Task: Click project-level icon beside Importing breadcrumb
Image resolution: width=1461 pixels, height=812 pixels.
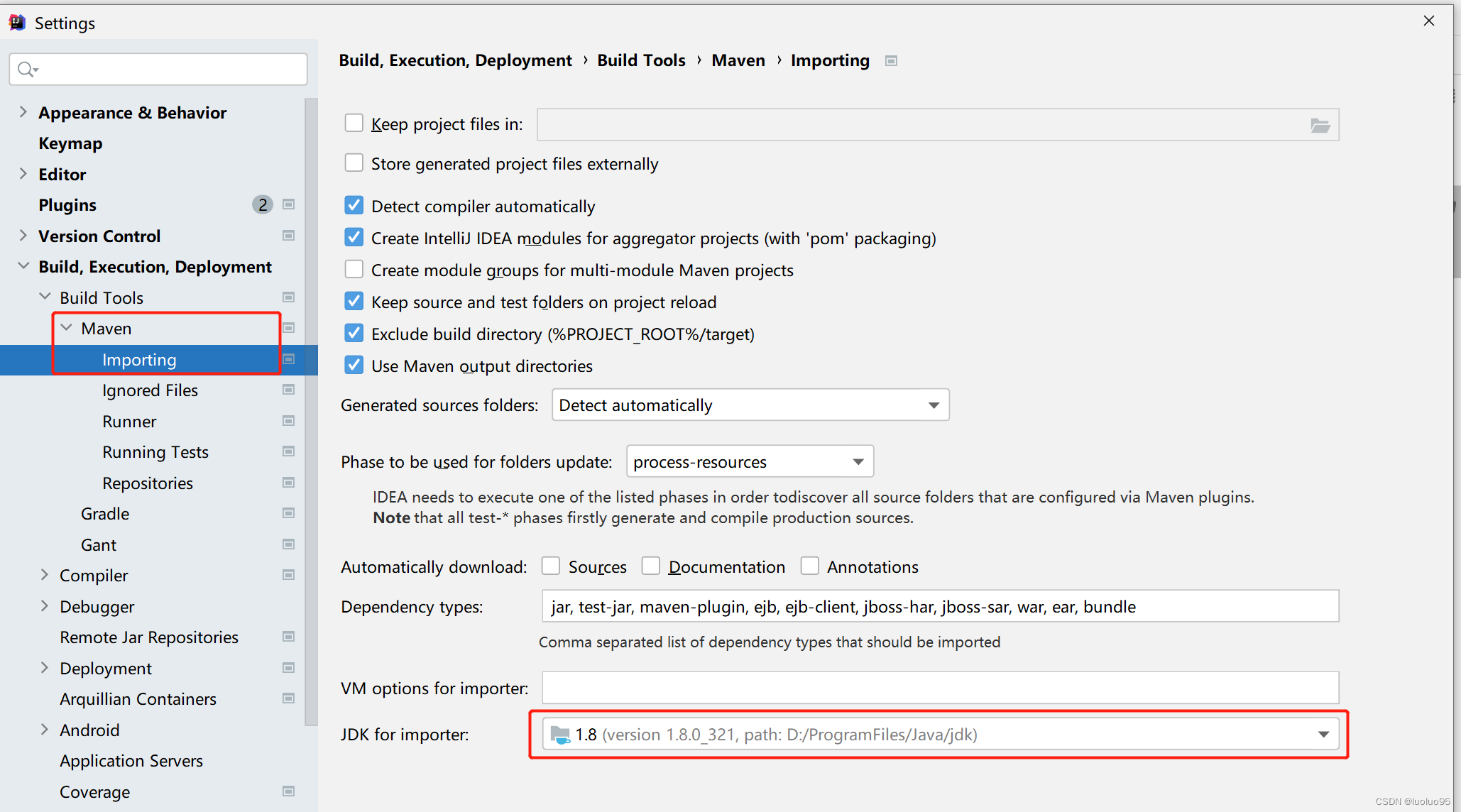Action: pos(891,61)
